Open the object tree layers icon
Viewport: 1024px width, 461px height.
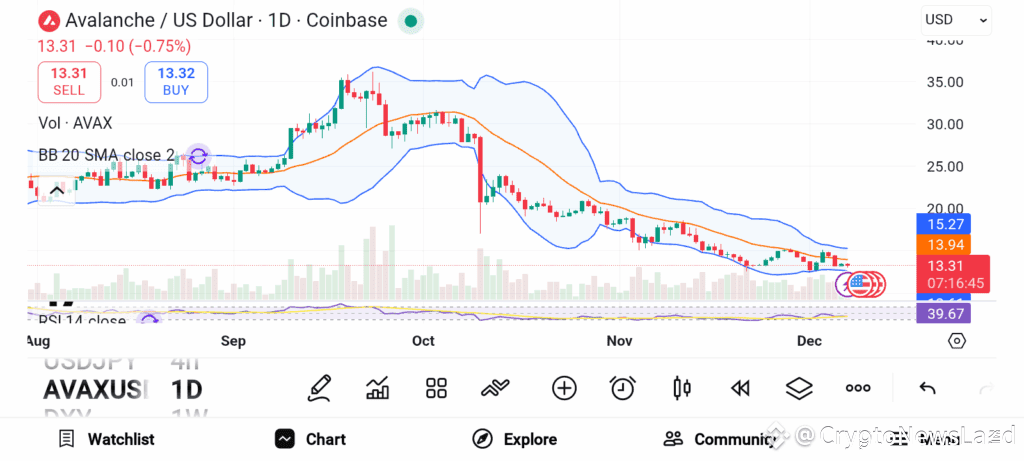coord(799,389)
